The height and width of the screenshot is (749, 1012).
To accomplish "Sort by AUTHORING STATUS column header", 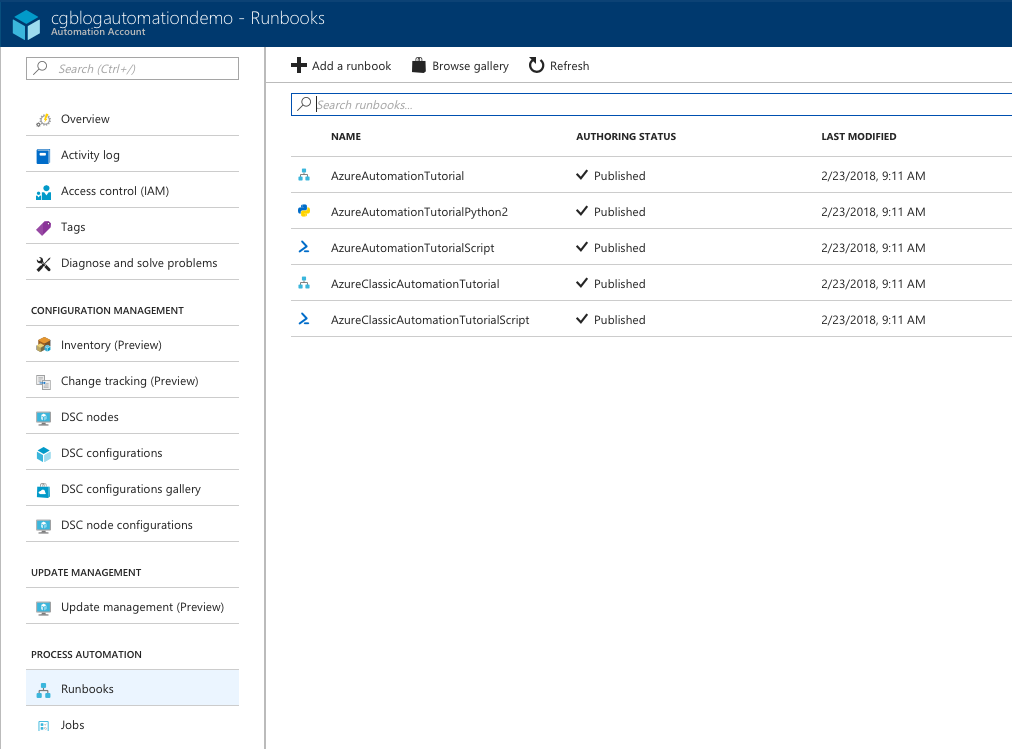I will pos(626,137).
